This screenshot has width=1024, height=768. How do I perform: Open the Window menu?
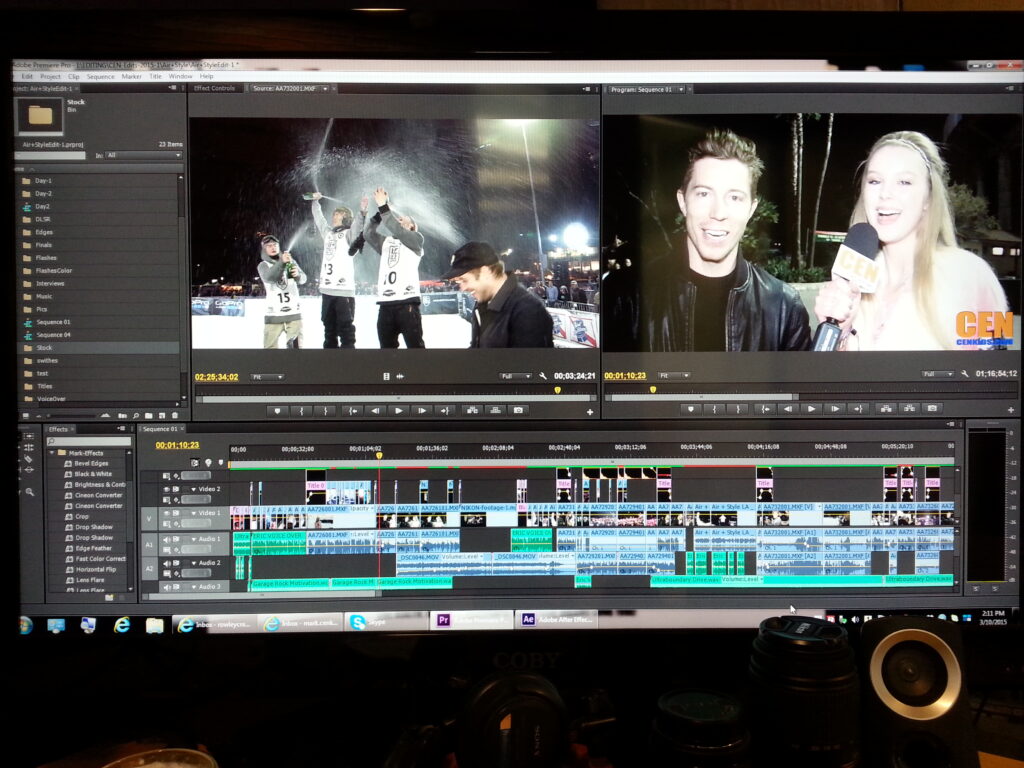coord(180,76)
